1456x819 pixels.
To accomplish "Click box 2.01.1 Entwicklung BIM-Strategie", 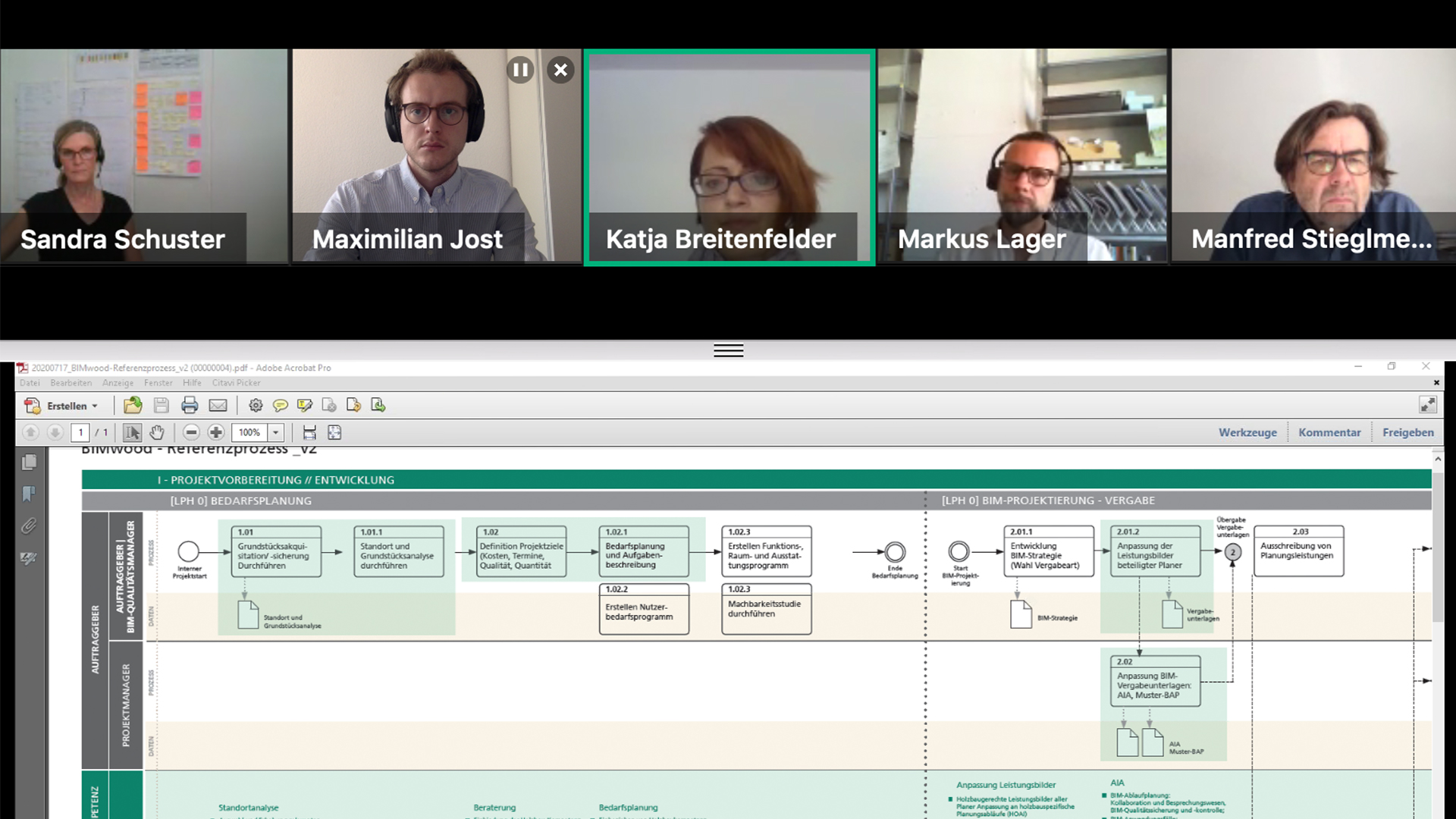I will coord(1049,551).
